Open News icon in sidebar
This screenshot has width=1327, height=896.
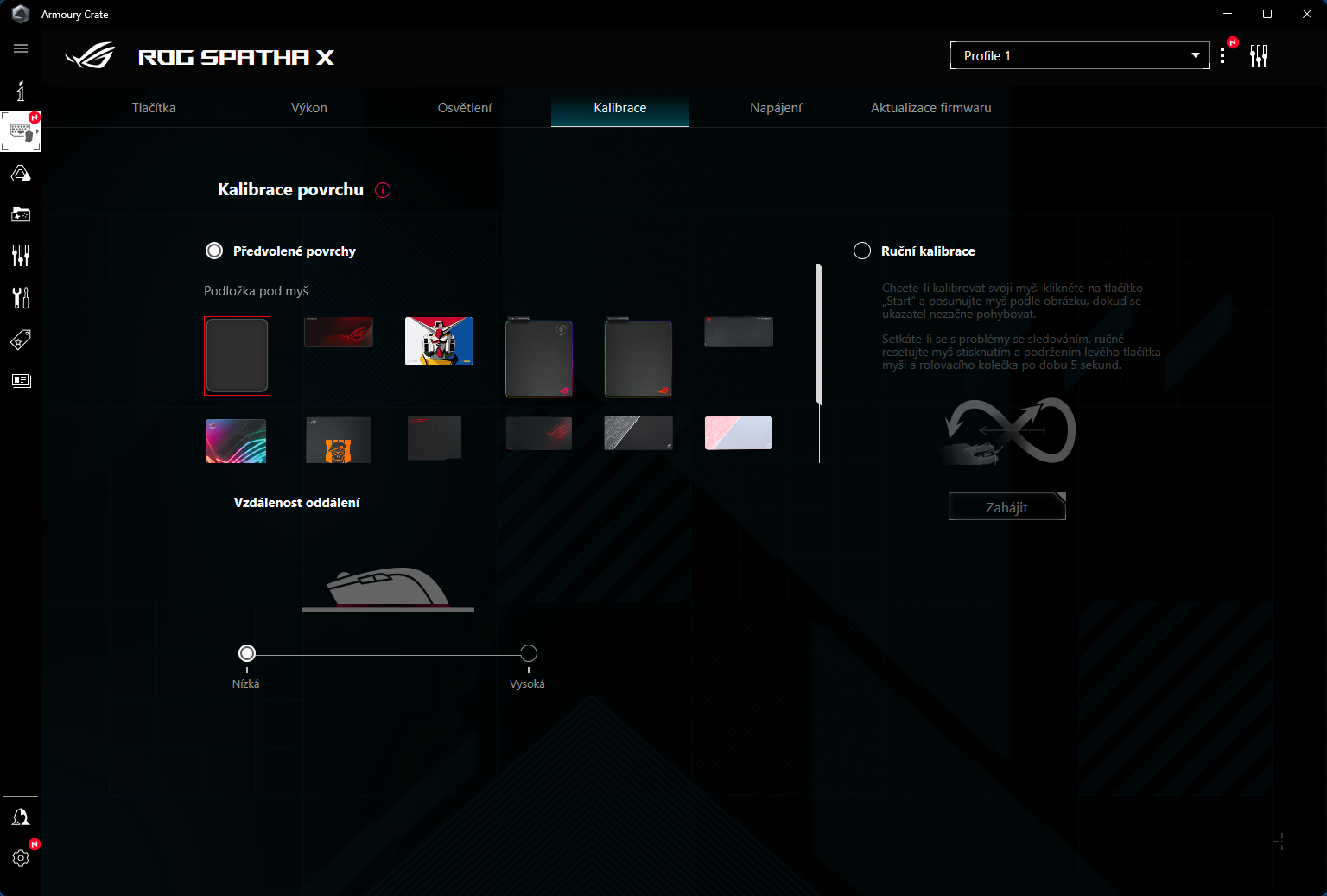(x=21, y=380)
